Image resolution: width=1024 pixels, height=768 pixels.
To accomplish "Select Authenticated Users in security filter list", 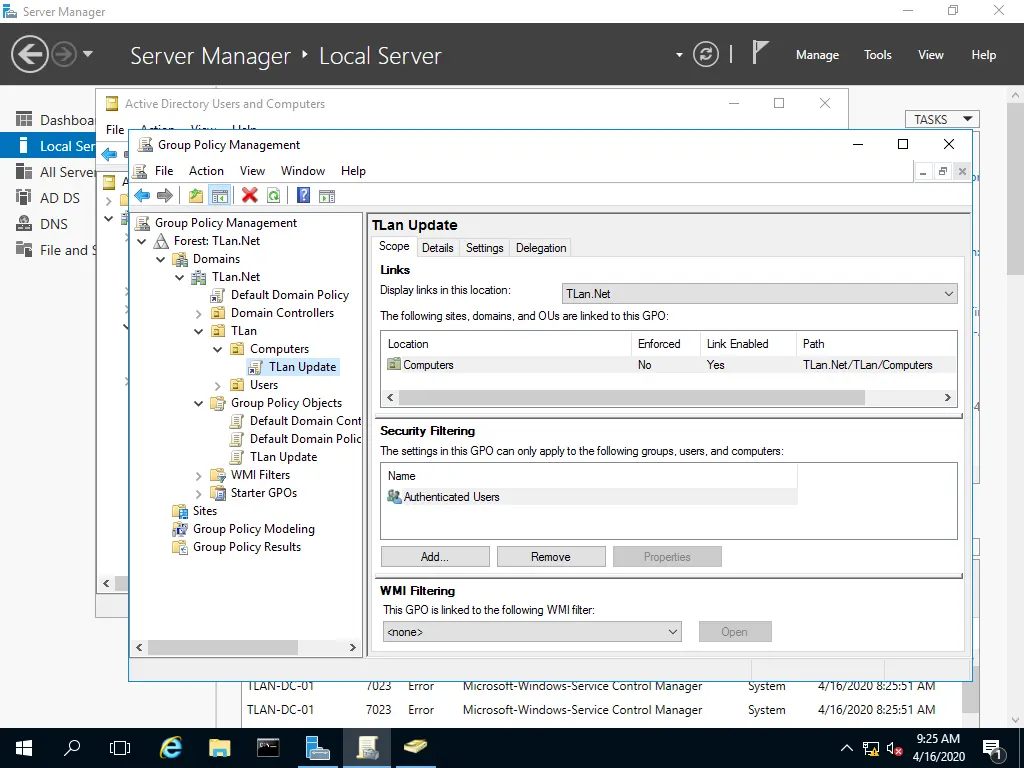I will 592,497.
